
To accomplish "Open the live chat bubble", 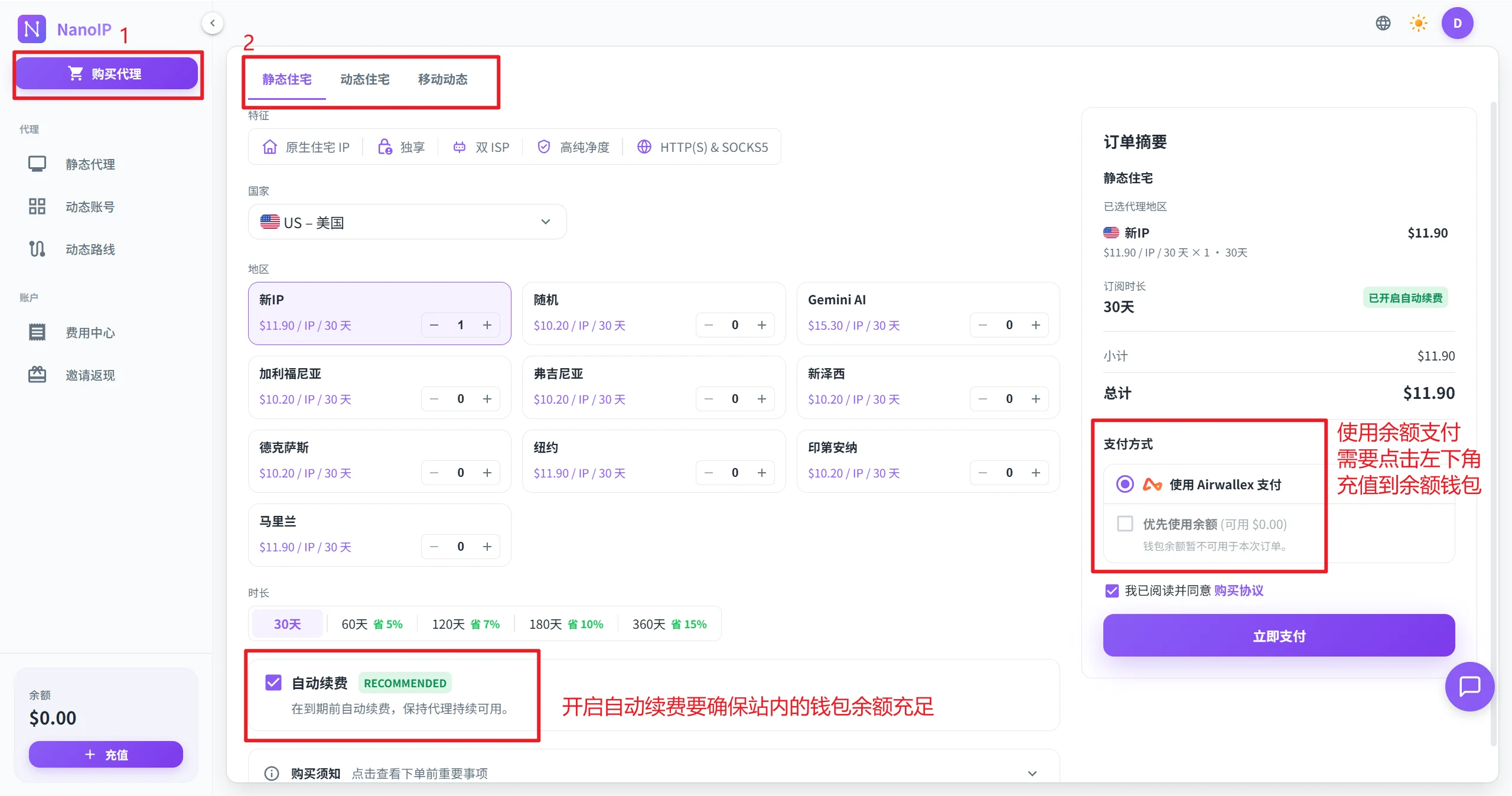I will (x=1469, y=686).
